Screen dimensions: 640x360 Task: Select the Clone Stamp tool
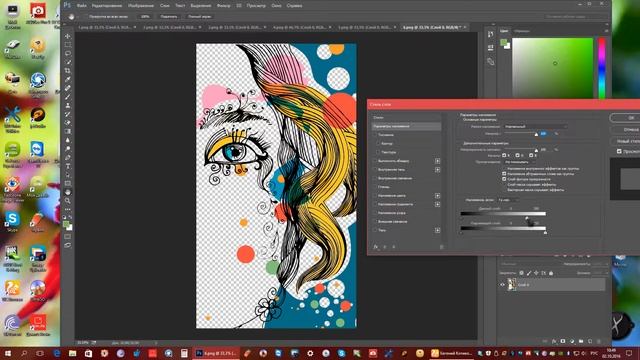coord(68,105)
